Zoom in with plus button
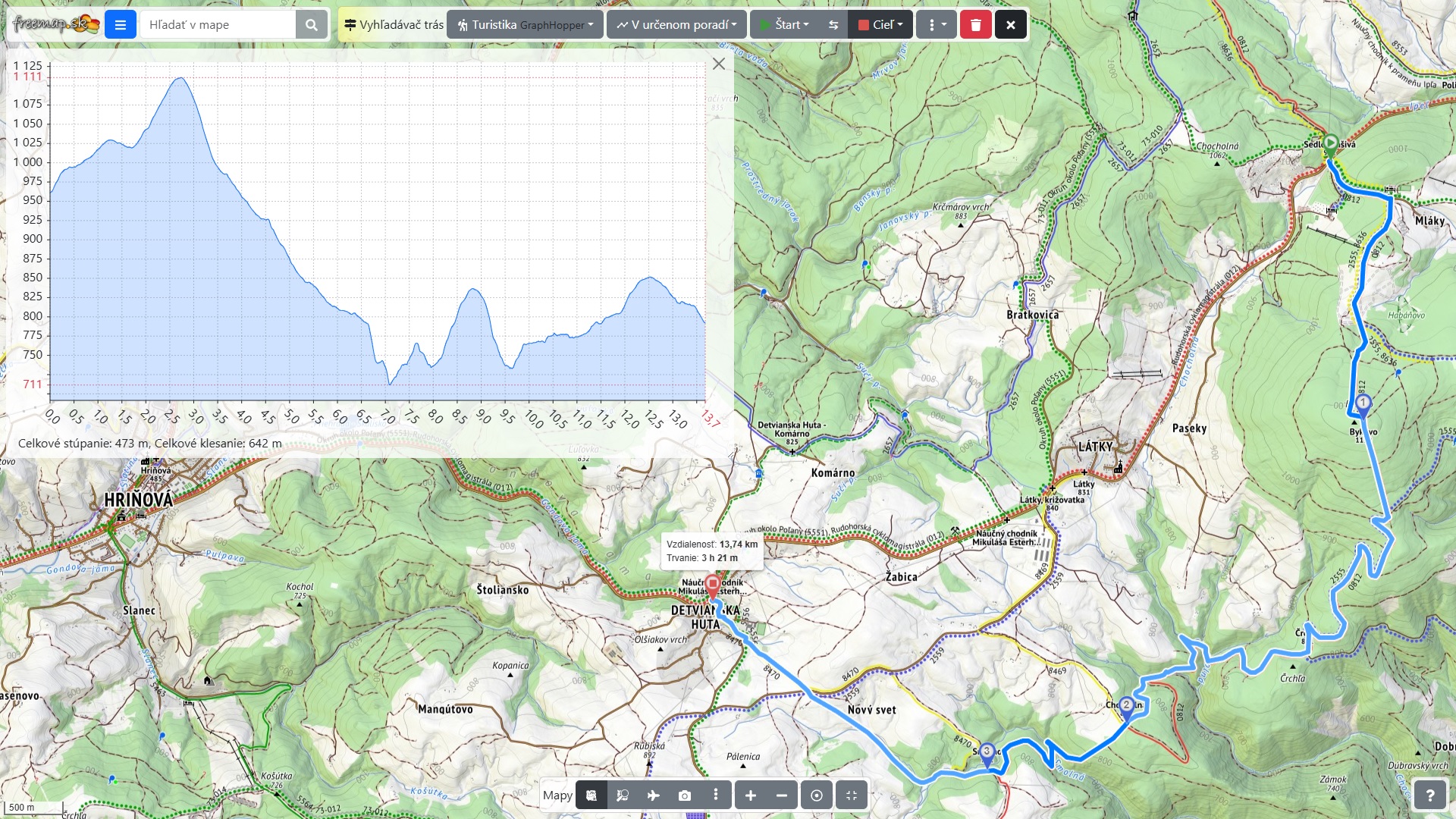The height and width of the screenshot is (819, 1456). coord(750,795)
